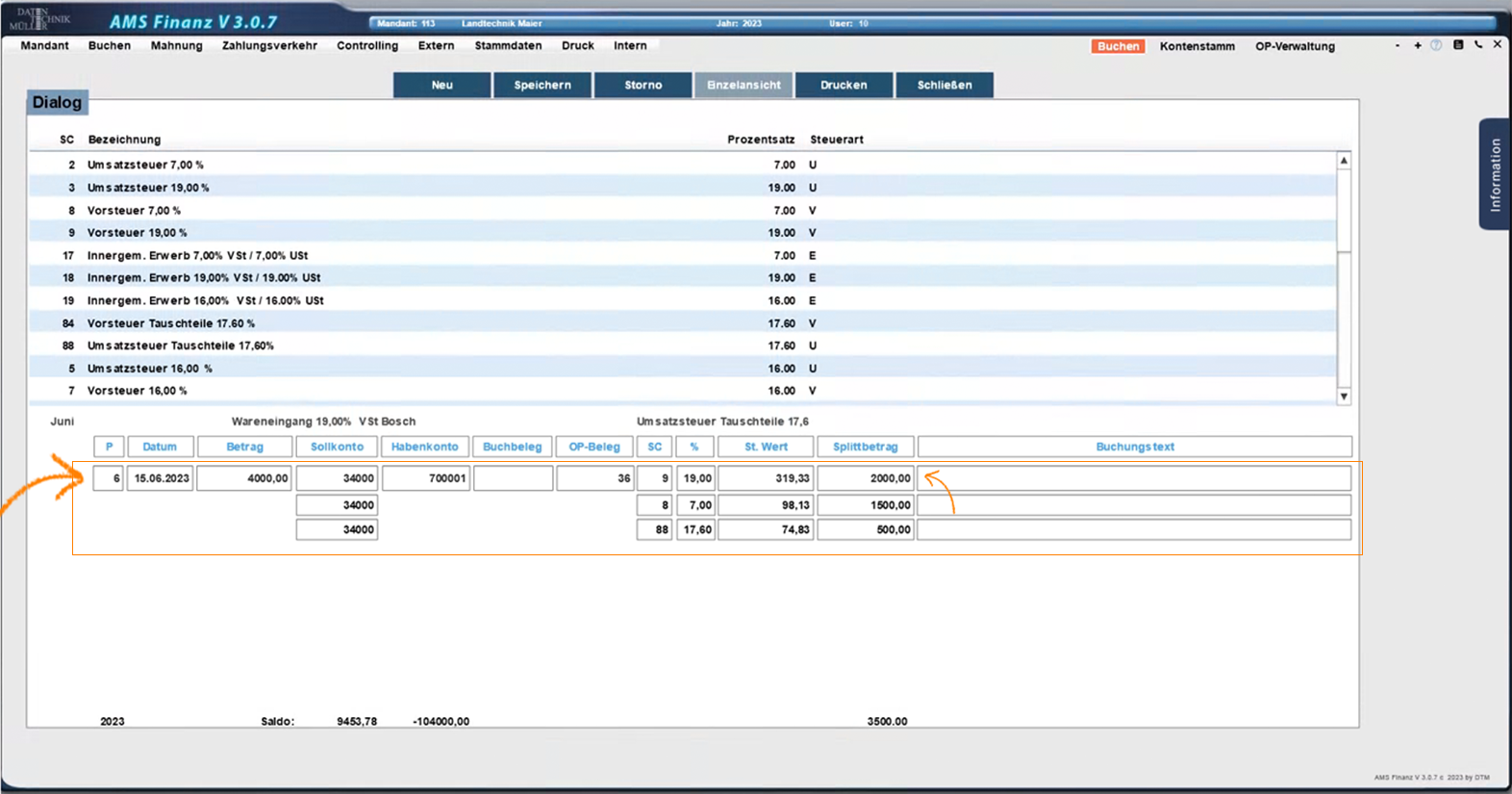This screenshot has width=1512, height=794.
Task: Switch to the OP-Verwaltung tab
Action: [1295, 46]
